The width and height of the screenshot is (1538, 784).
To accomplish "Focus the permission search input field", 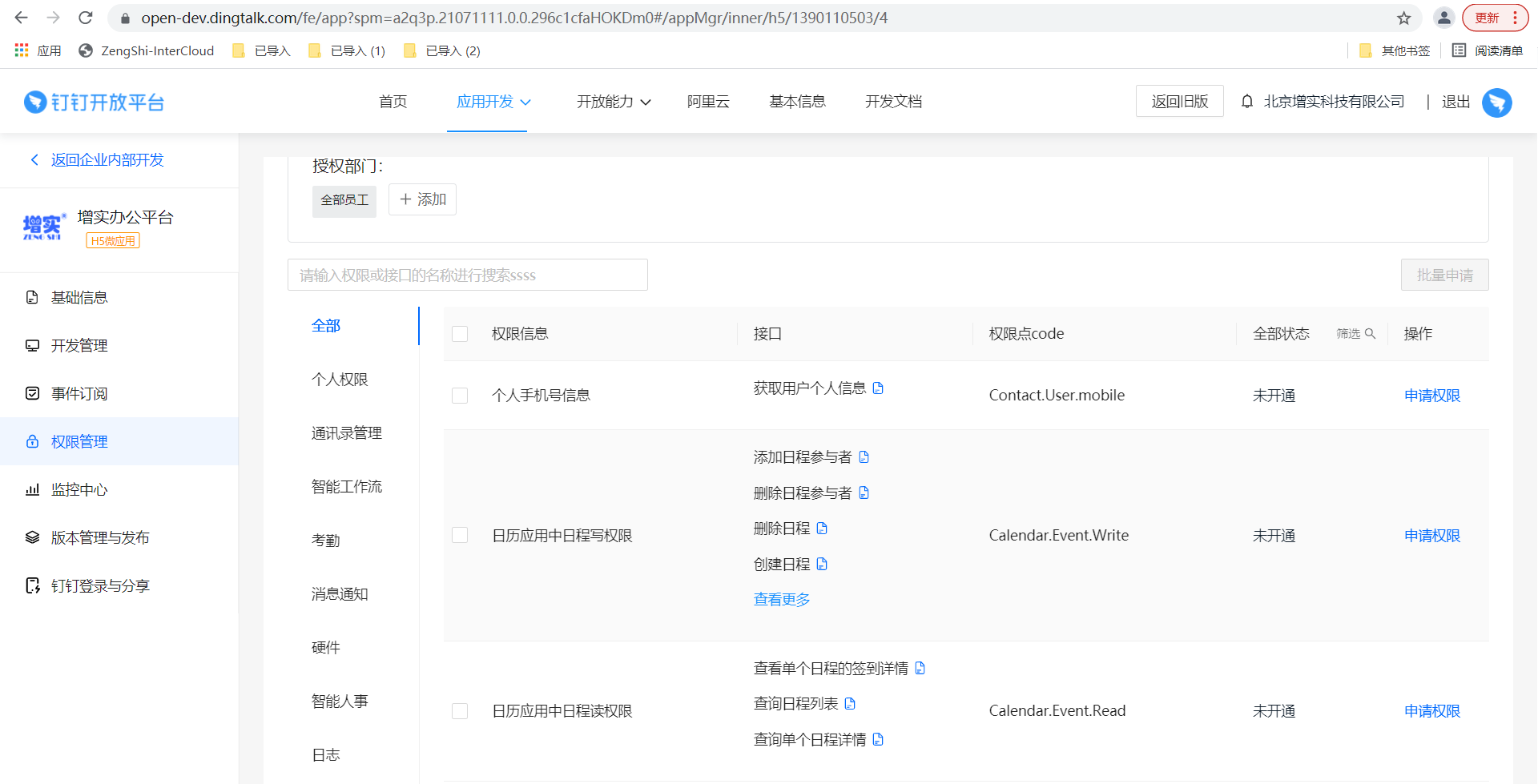I will (x=467, y=275).
